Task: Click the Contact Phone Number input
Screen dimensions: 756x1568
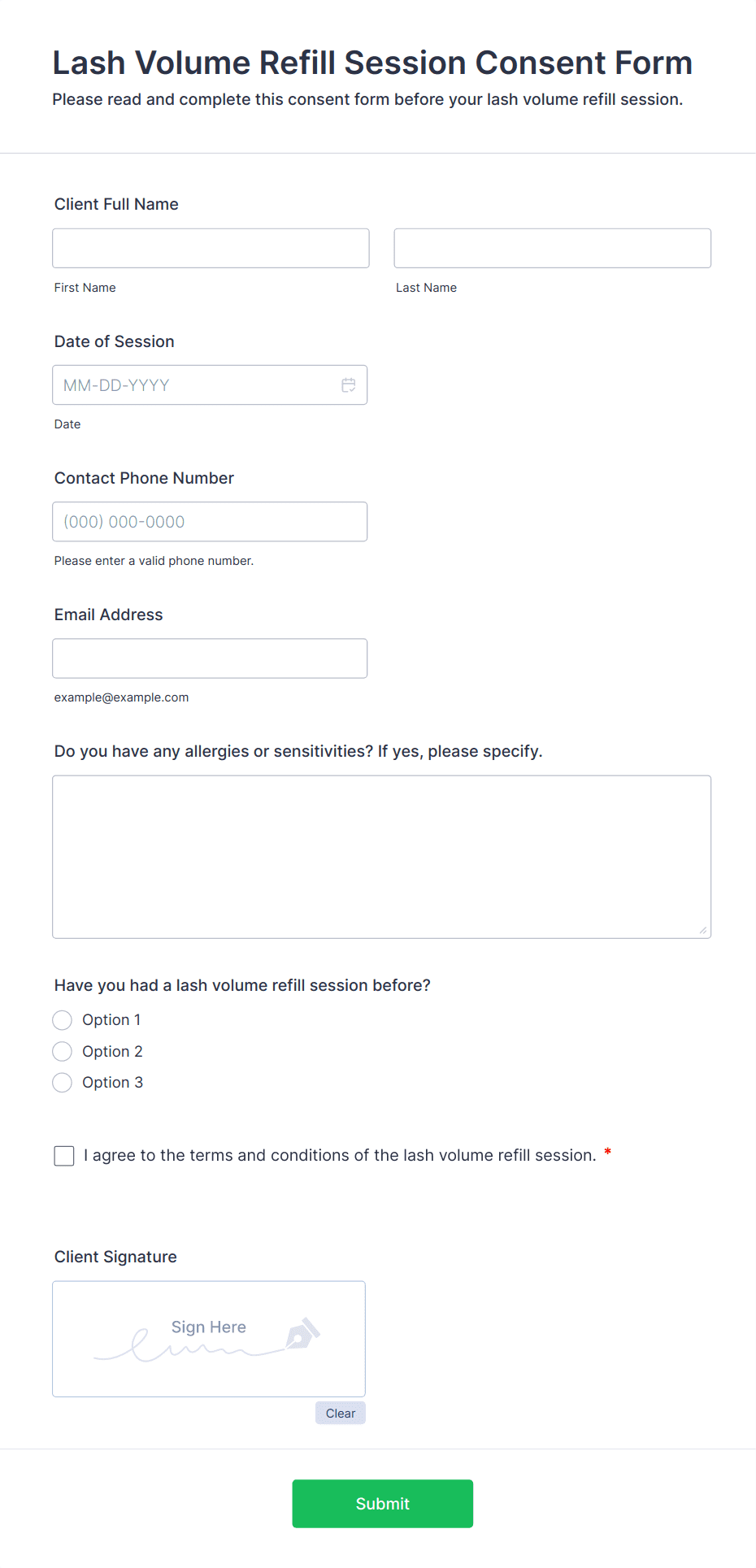Action: point(210,522)
